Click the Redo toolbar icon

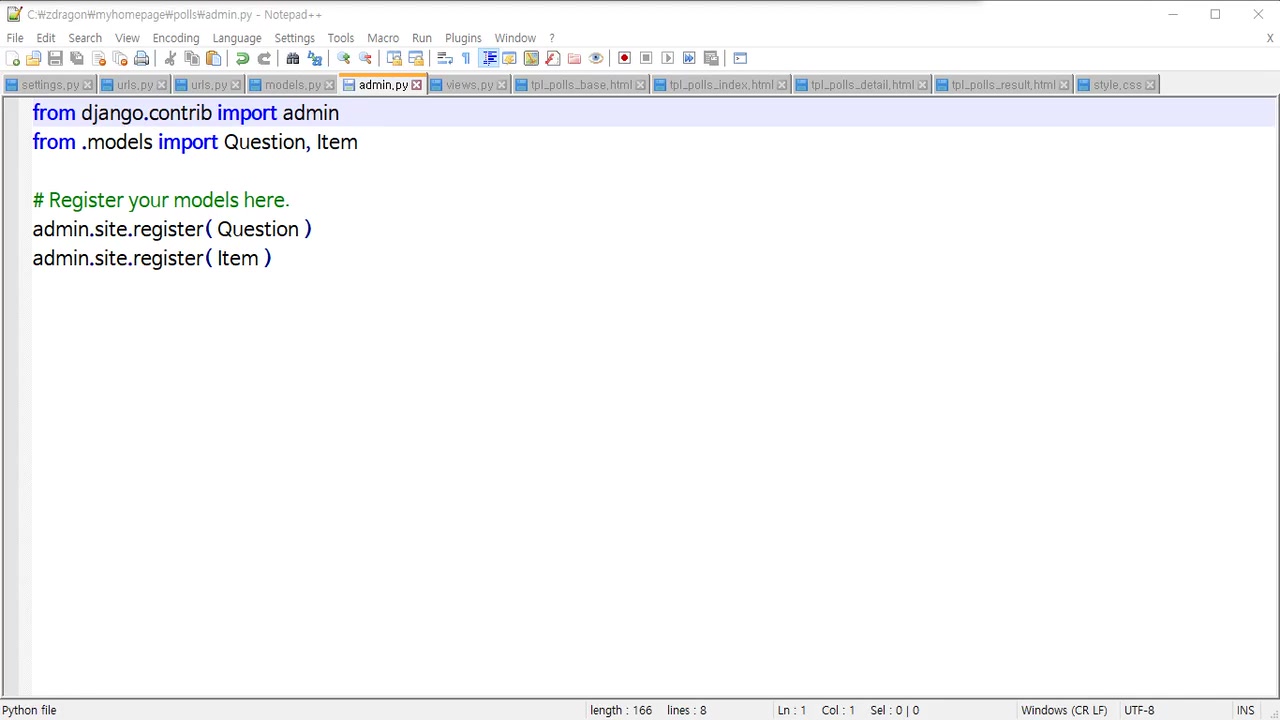264,58
